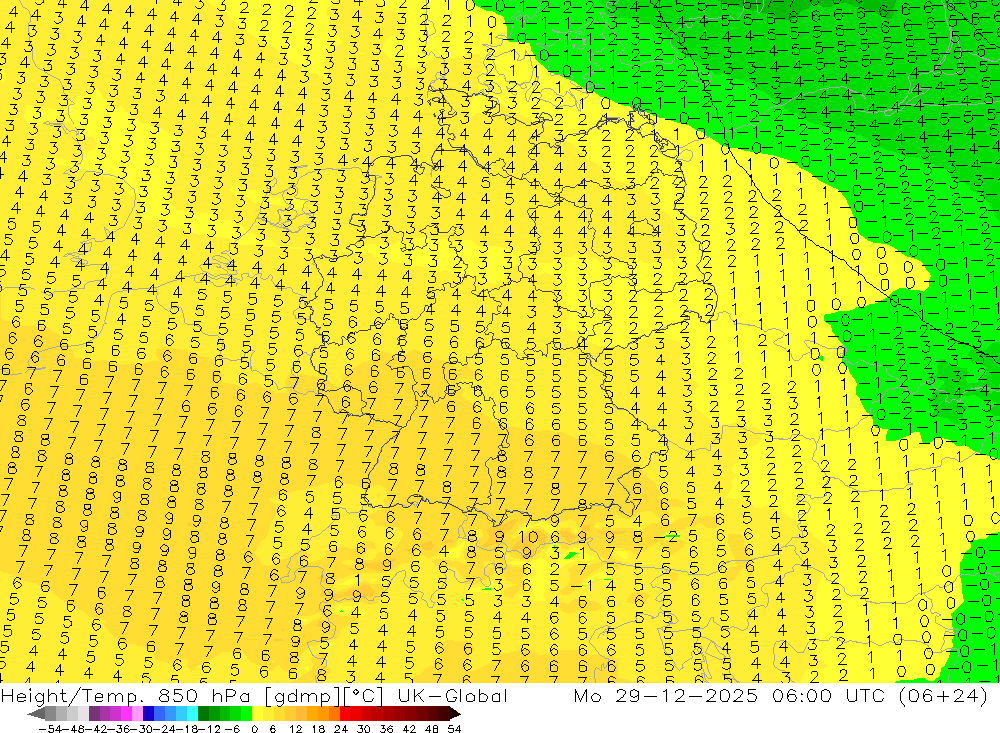Pick the dark green legend swatch above -12

coord(203,713)
